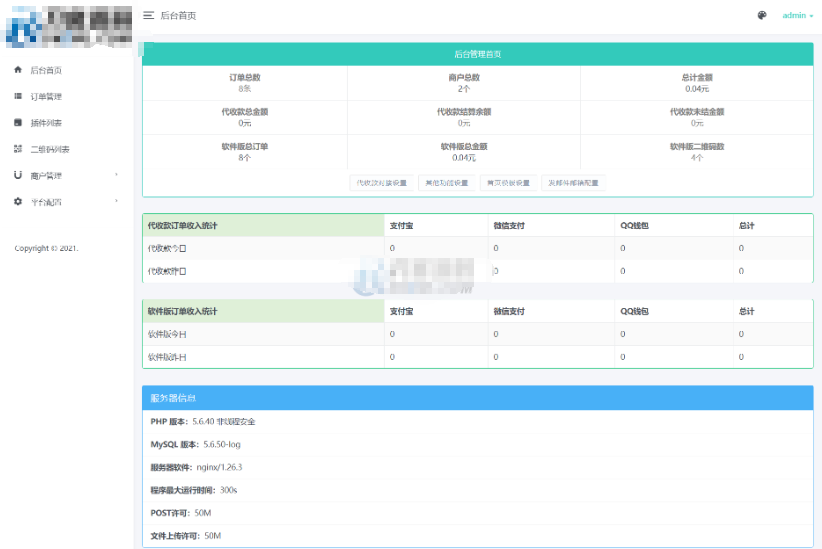The height and width of the screenshot is (549, 822).
Task: Click the 其他功能设置 button
Action: 446,183
